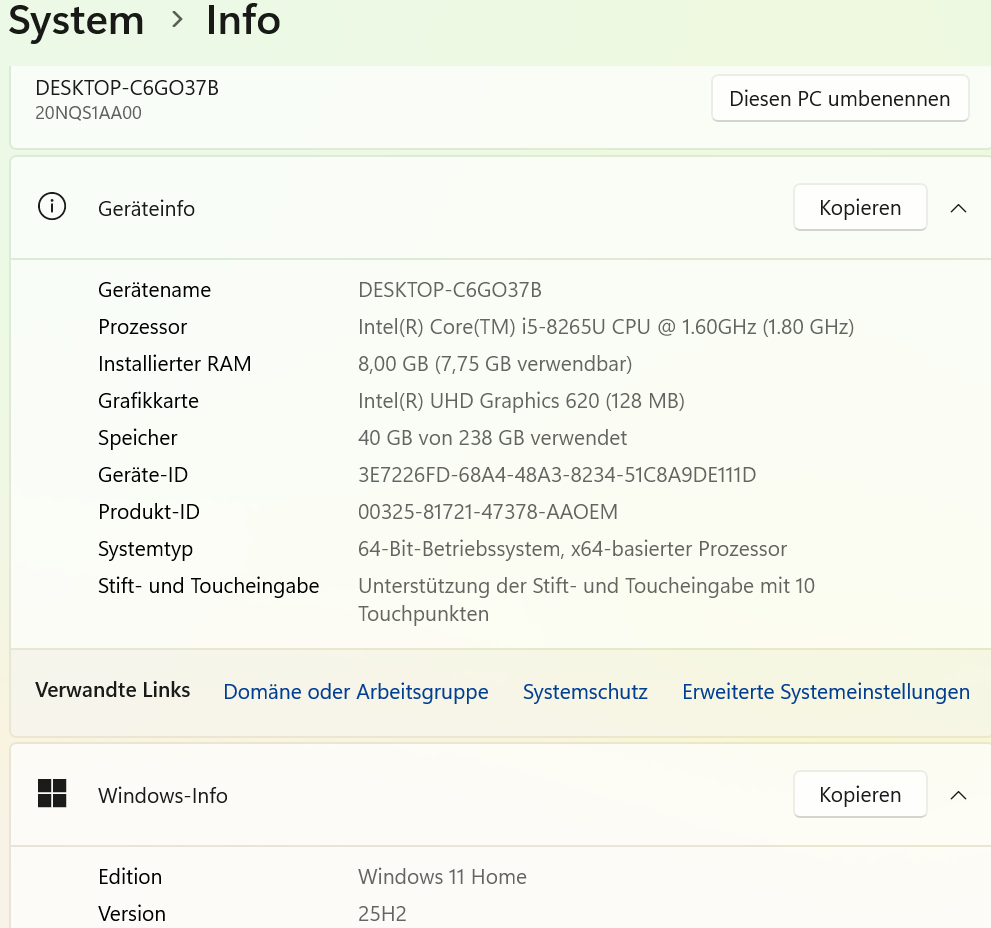The height and width of the screenshot is (928, 991).
Task: Collapse the Geräteinfo section chevron
Action: [958, 208]
